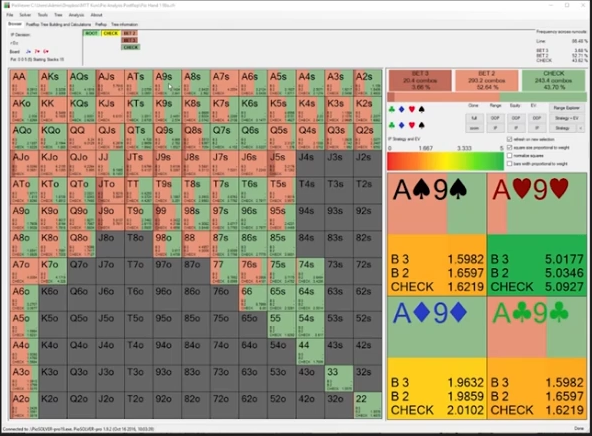The image size is (592, 436).
Task: Click the OOP button under Range
Action: [x=495, y=118]
